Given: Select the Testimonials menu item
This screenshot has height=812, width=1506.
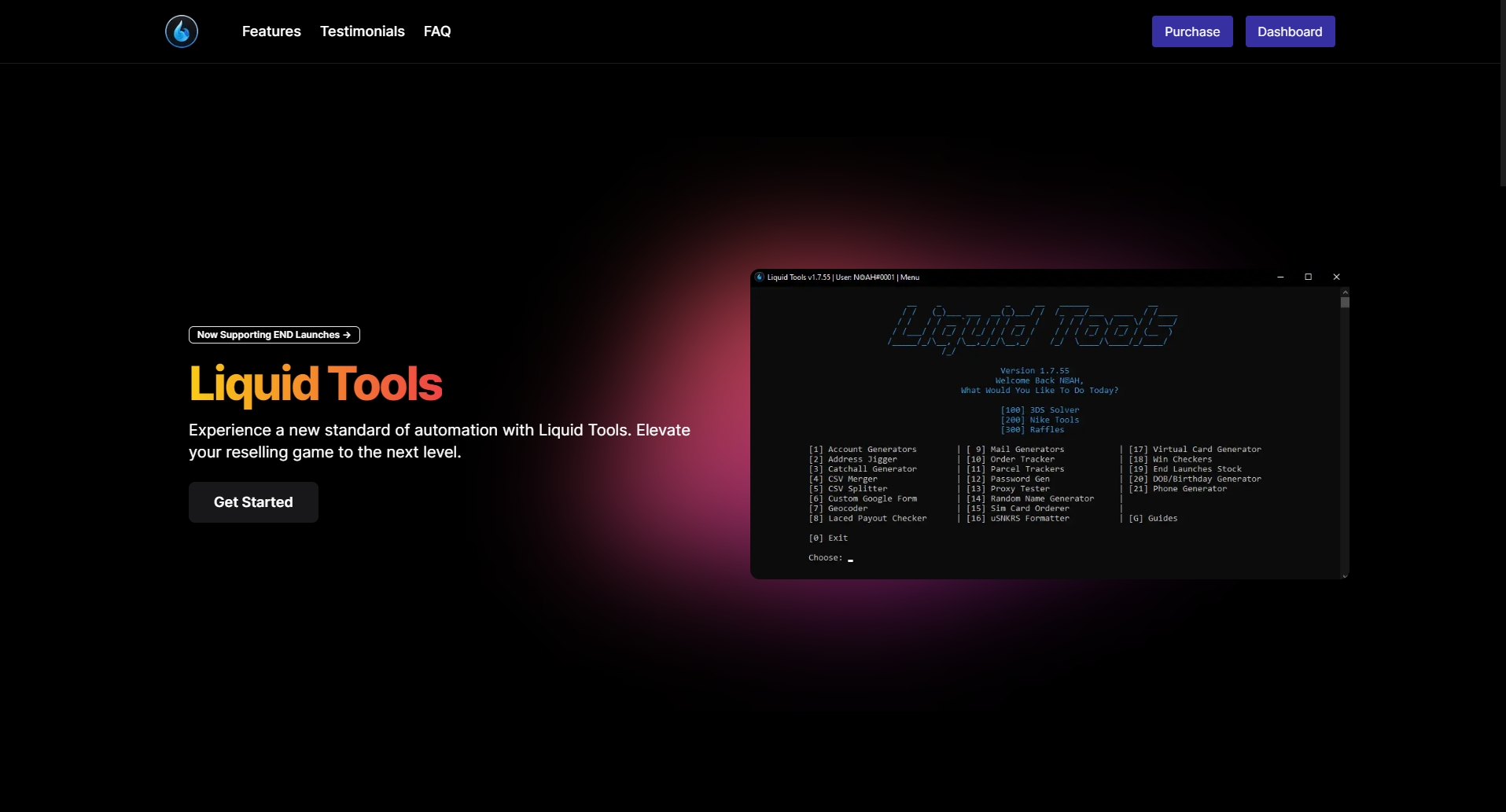Looking at the screenshot, I should (x=362, y=31).
